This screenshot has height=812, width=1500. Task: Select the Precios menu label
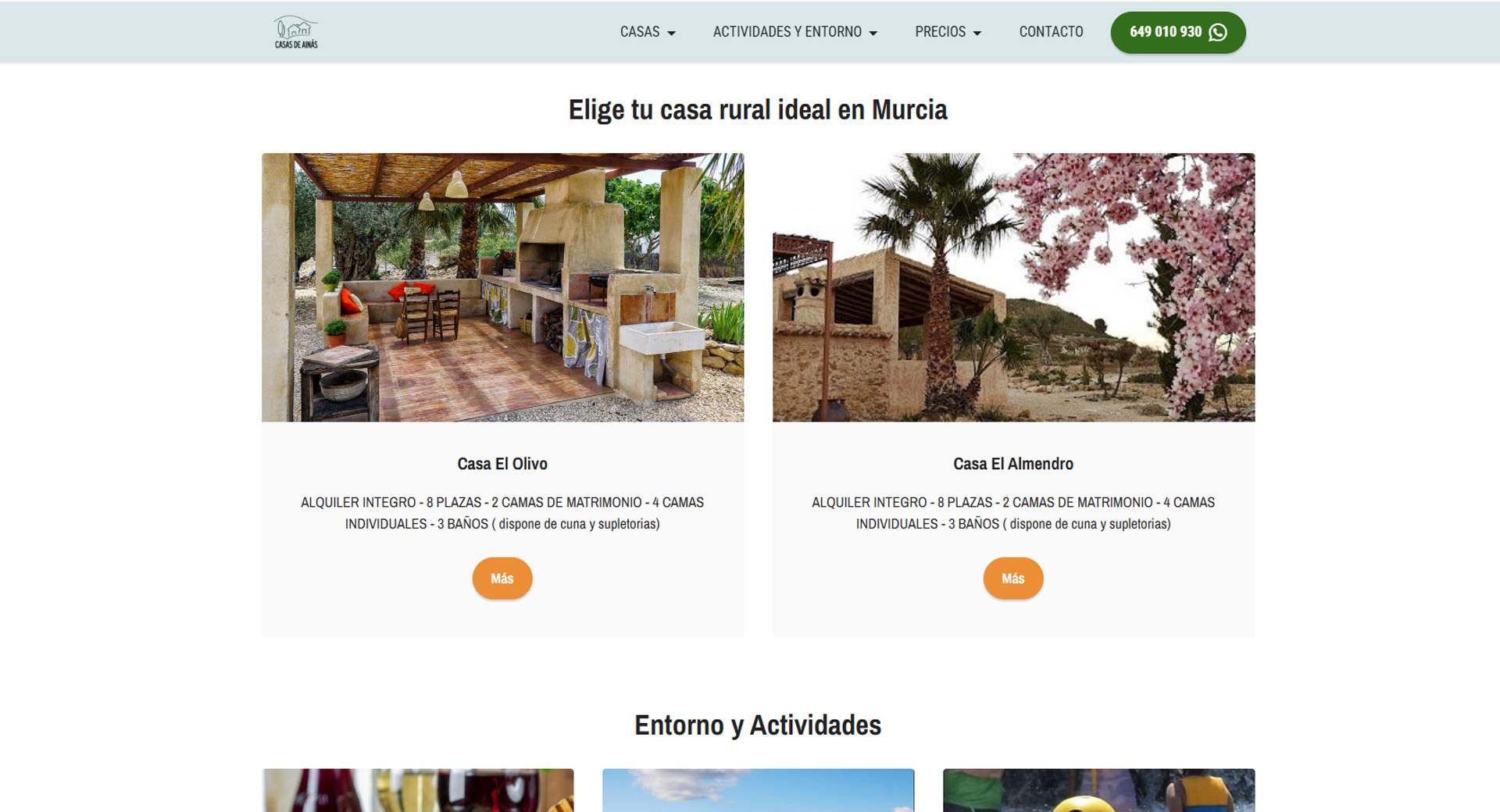[940, 32]
